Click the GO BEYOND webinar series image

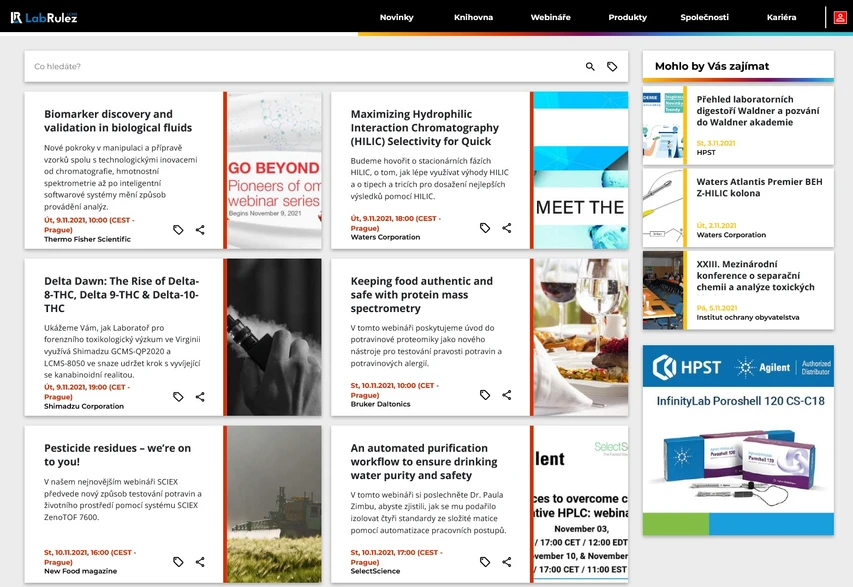point(274,170)
